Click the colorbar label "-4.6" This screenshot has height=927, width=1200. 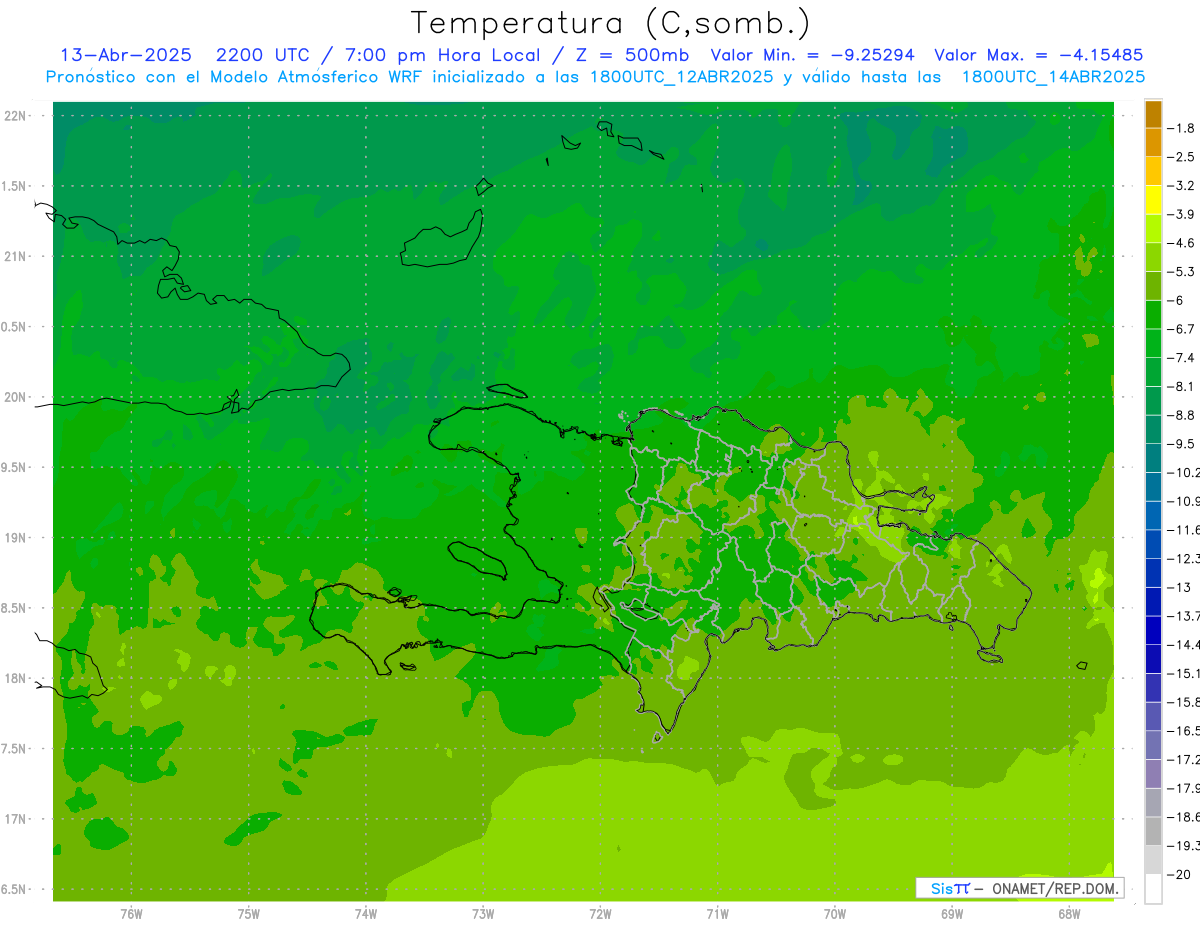coord(1182,243)
